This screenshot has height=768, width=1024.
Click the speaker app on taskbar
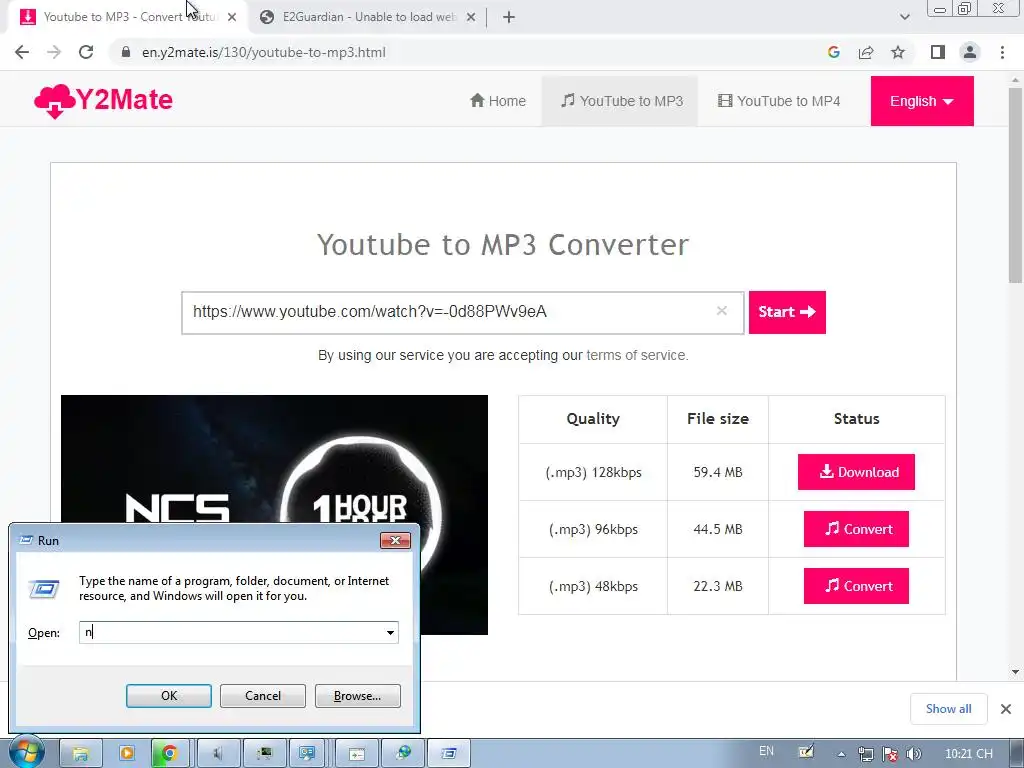[217, 754]
